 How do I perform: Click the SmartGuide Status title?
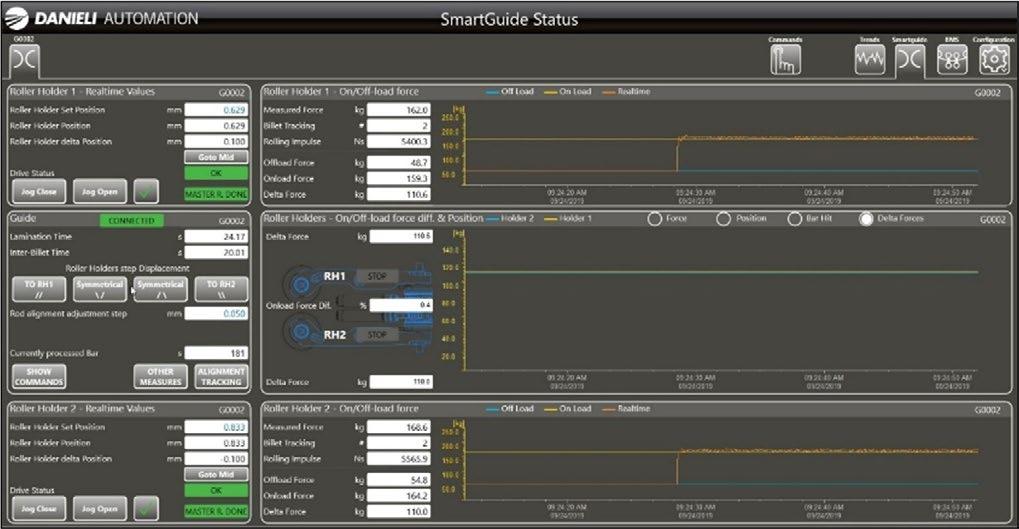coord(509,19)
